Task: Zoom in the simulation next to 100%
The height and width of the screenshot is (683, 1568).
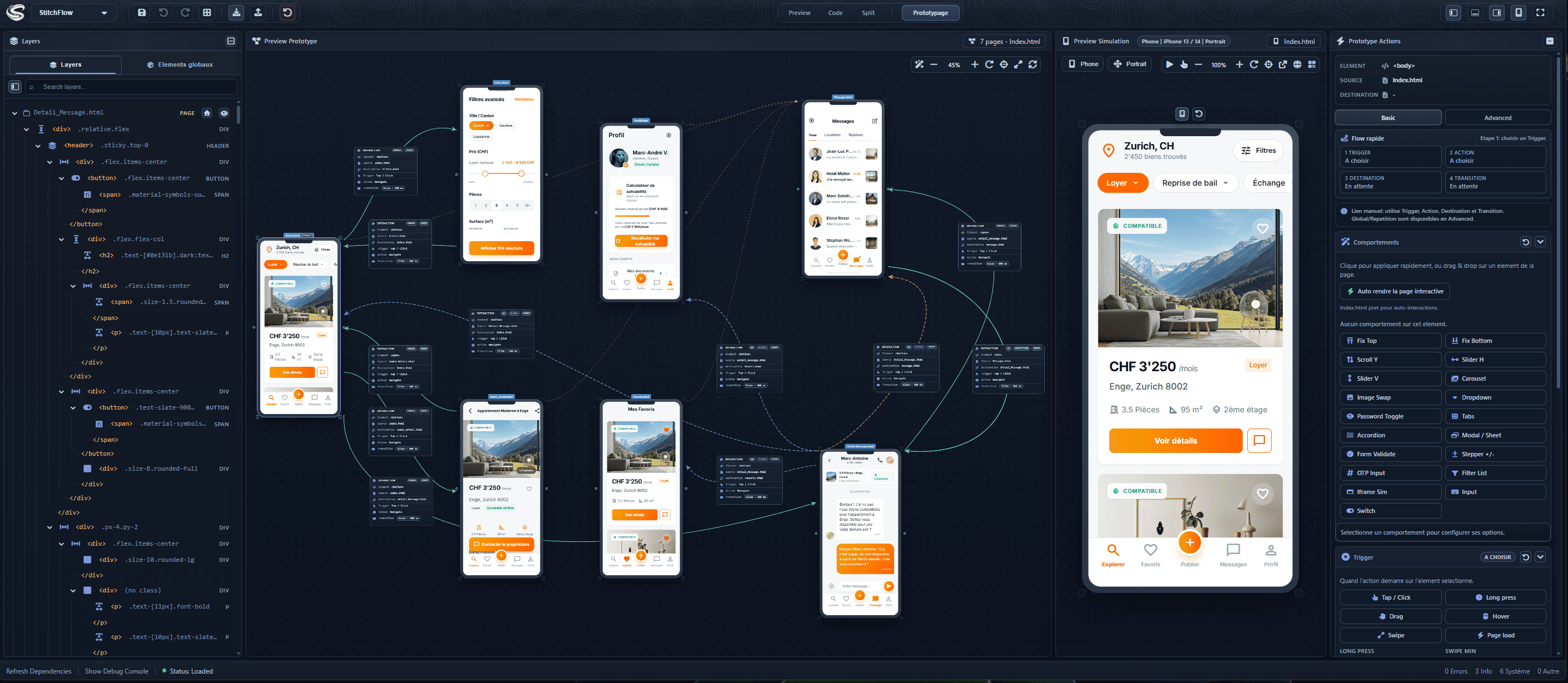Action: 1239,64
